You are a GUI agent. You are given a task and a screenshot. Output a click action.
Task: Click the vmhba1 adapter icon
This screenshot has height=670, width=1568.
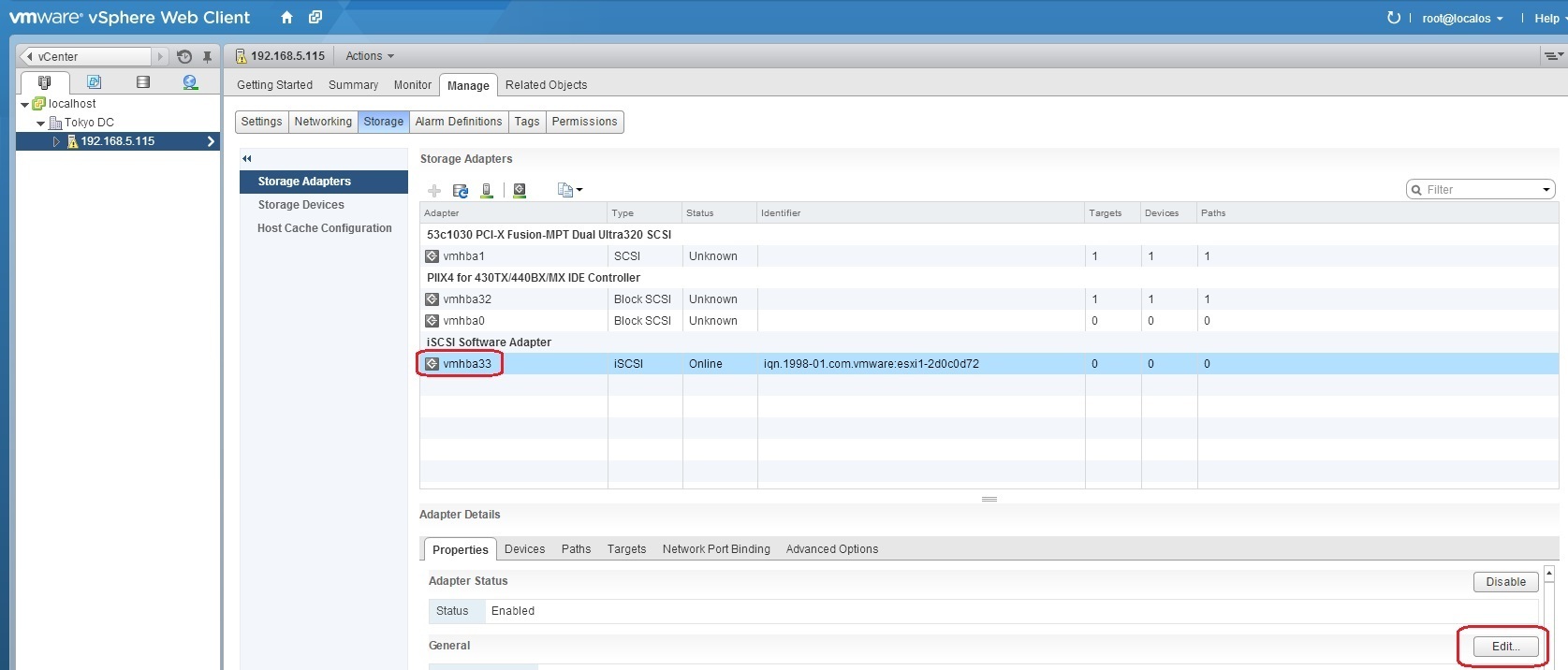click(x=432, y=256)
